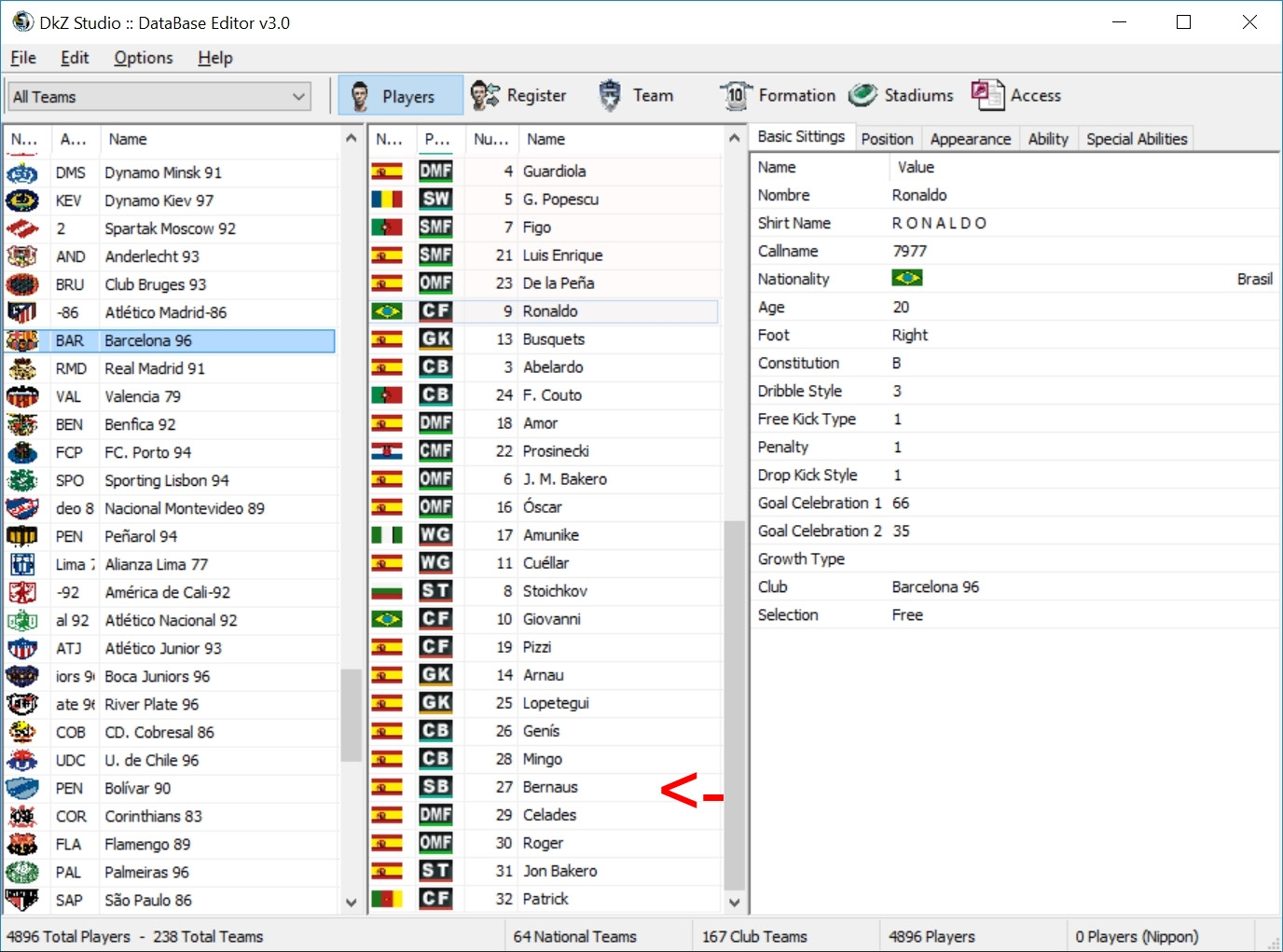1283x952 pixels.
Task: Open the Formation jersey icon
Action: click(x=736, y=95)
